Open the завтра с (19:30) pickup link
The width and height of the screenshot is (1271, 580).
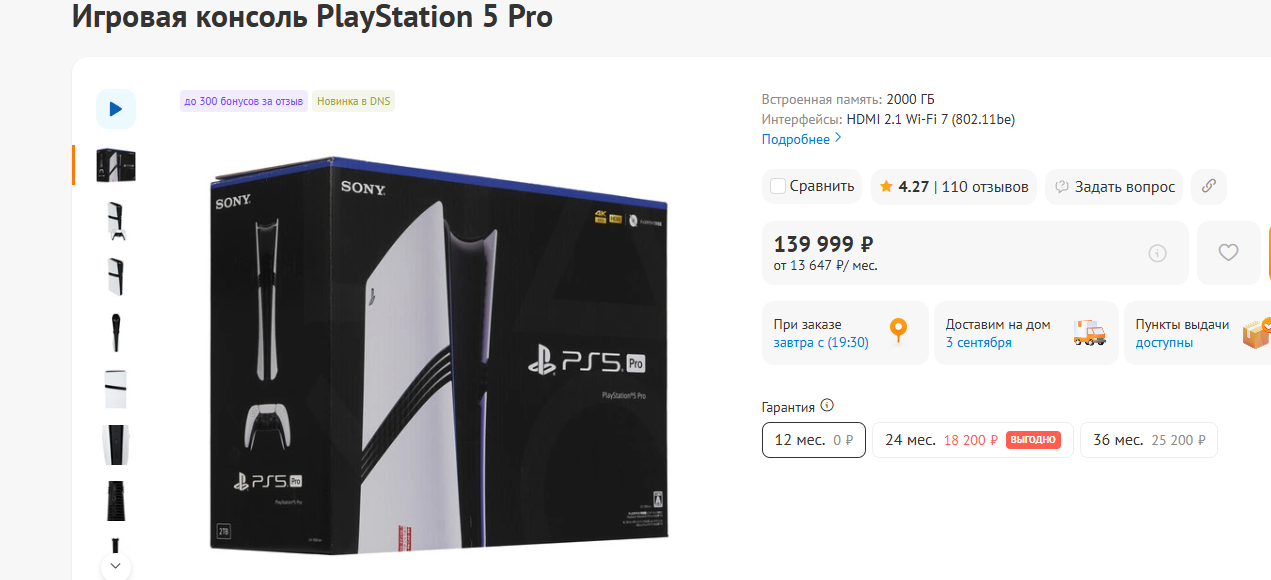click(x=821, y=342)
